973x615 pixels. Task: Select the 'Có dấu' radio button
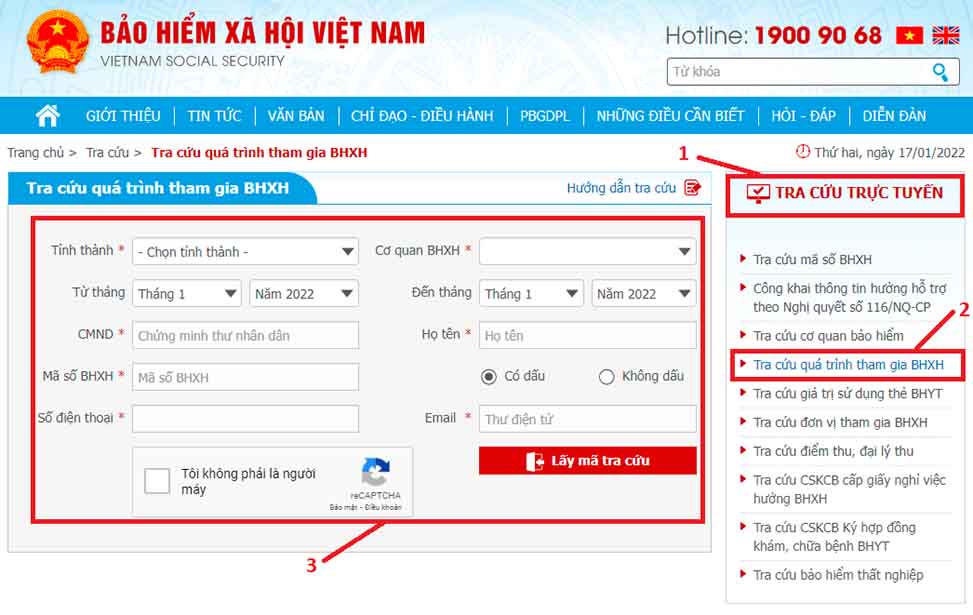tap(489, 377)
